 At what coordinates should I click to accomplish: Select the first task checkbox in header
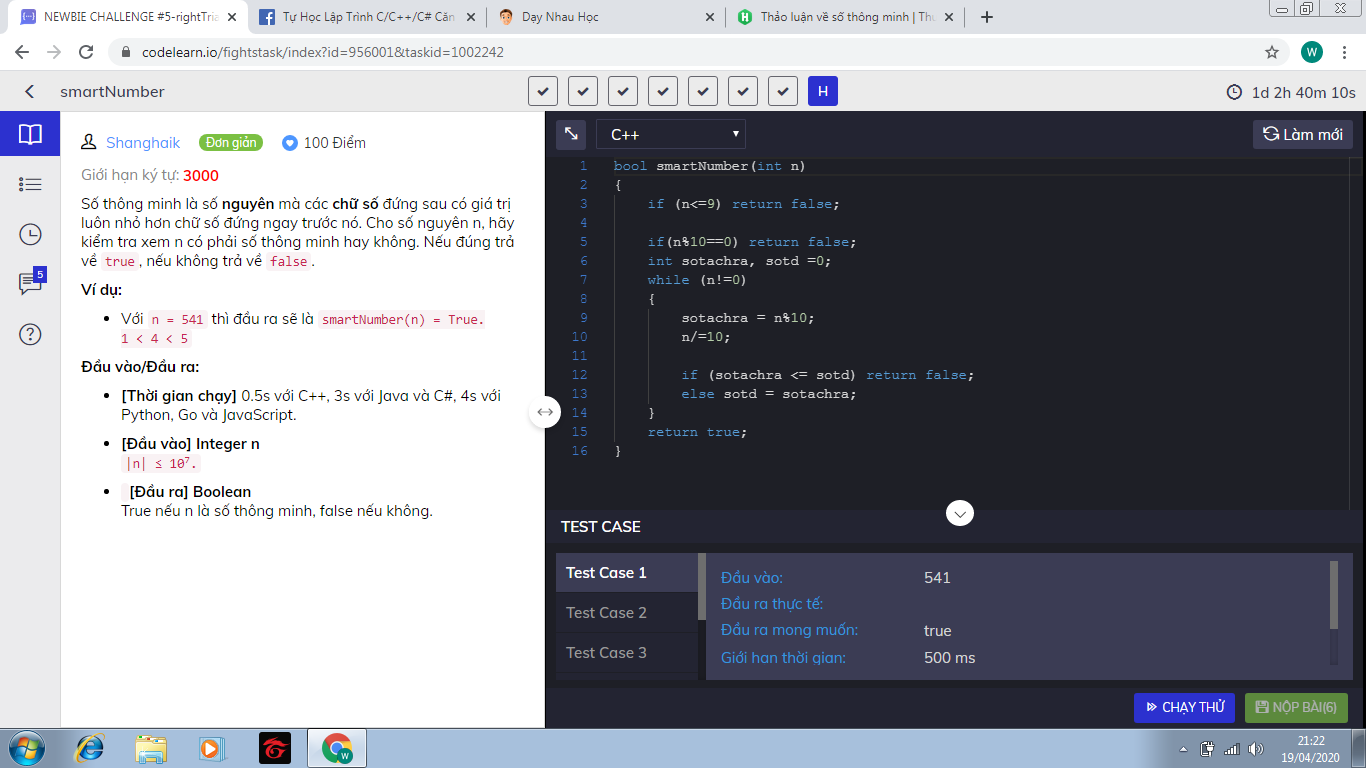pos(542,92)
